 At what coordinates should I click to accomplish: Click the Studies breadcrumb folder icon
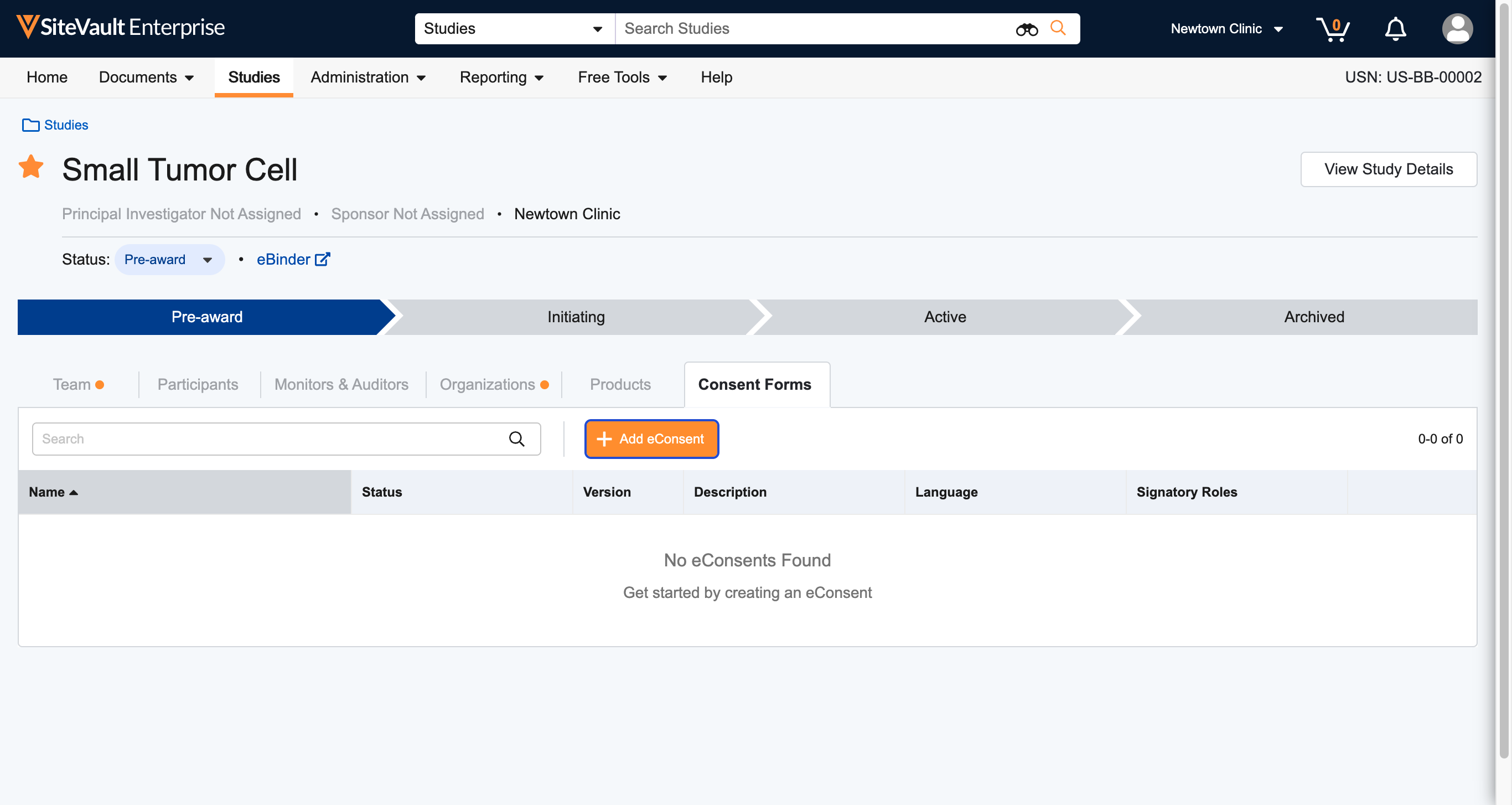click(30, 125)
